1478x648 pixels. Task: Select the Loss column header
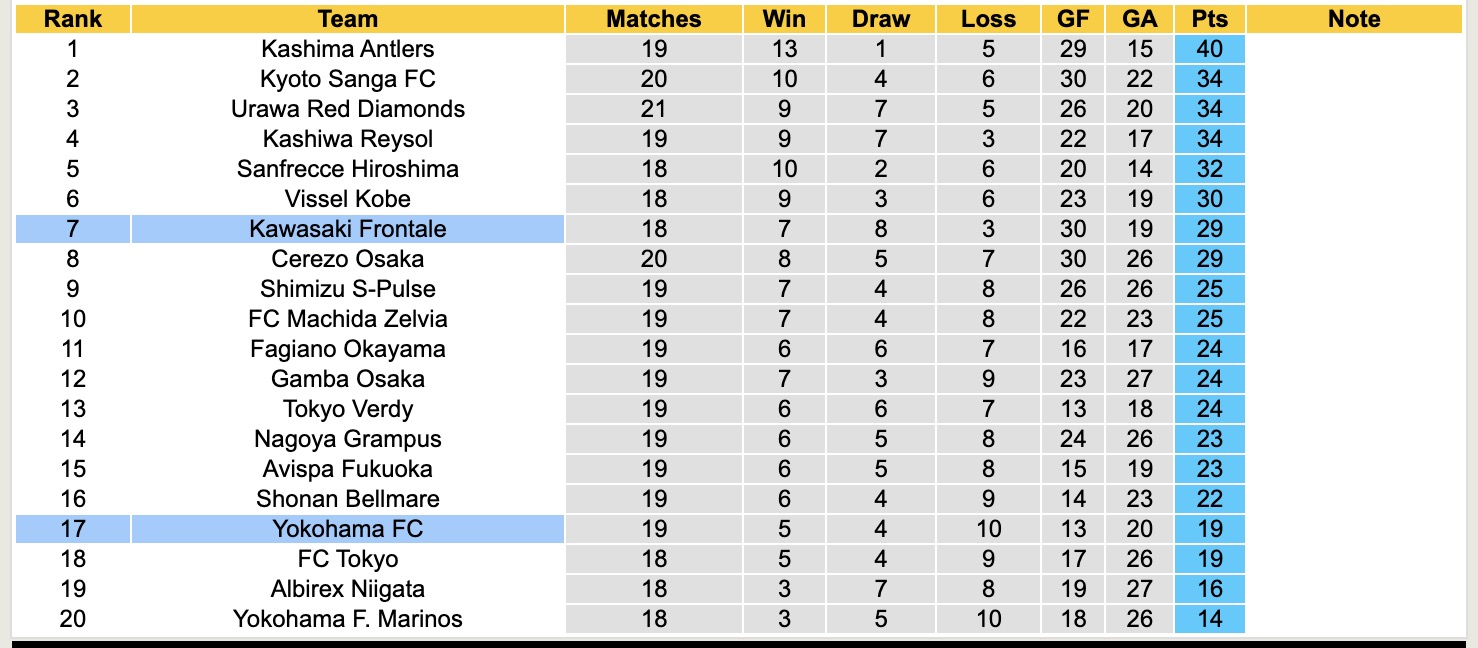click(988, 19)
